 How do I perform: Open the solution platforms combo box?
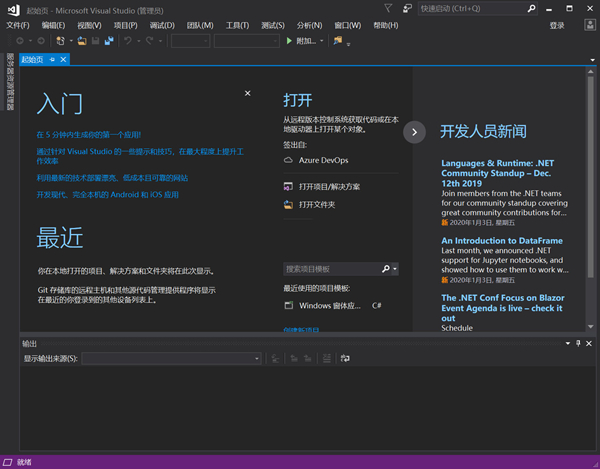pyautogui.click(x=247, y=41)
